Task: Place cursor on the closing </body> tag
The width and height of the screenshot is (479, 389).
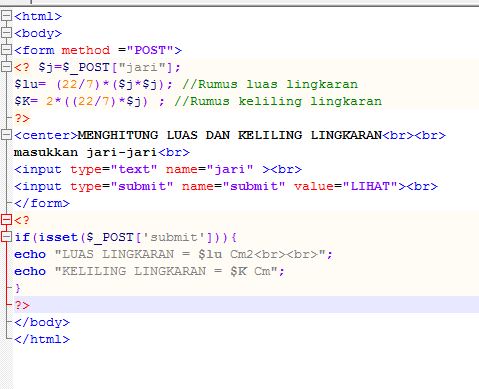Action: point(42,322)
